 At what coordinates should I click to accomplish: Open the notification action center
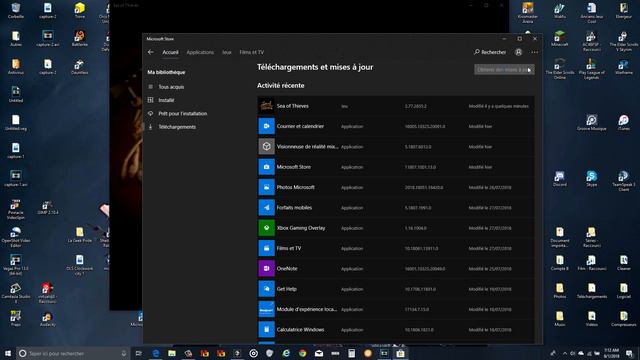pyautogui.click(x=629, y=353)
